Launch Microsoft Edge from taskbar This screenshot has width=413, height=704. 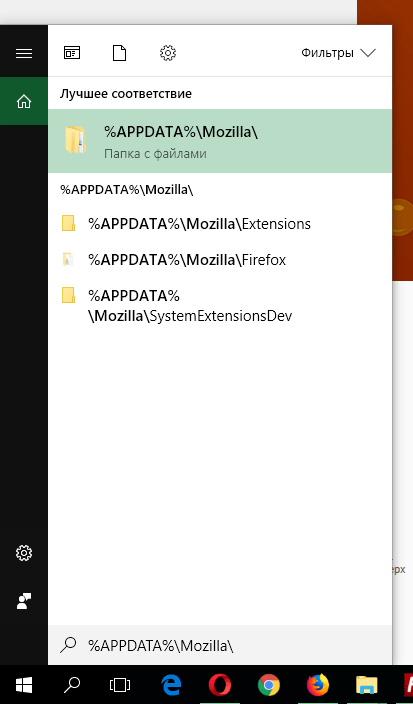tap(171, 685)
